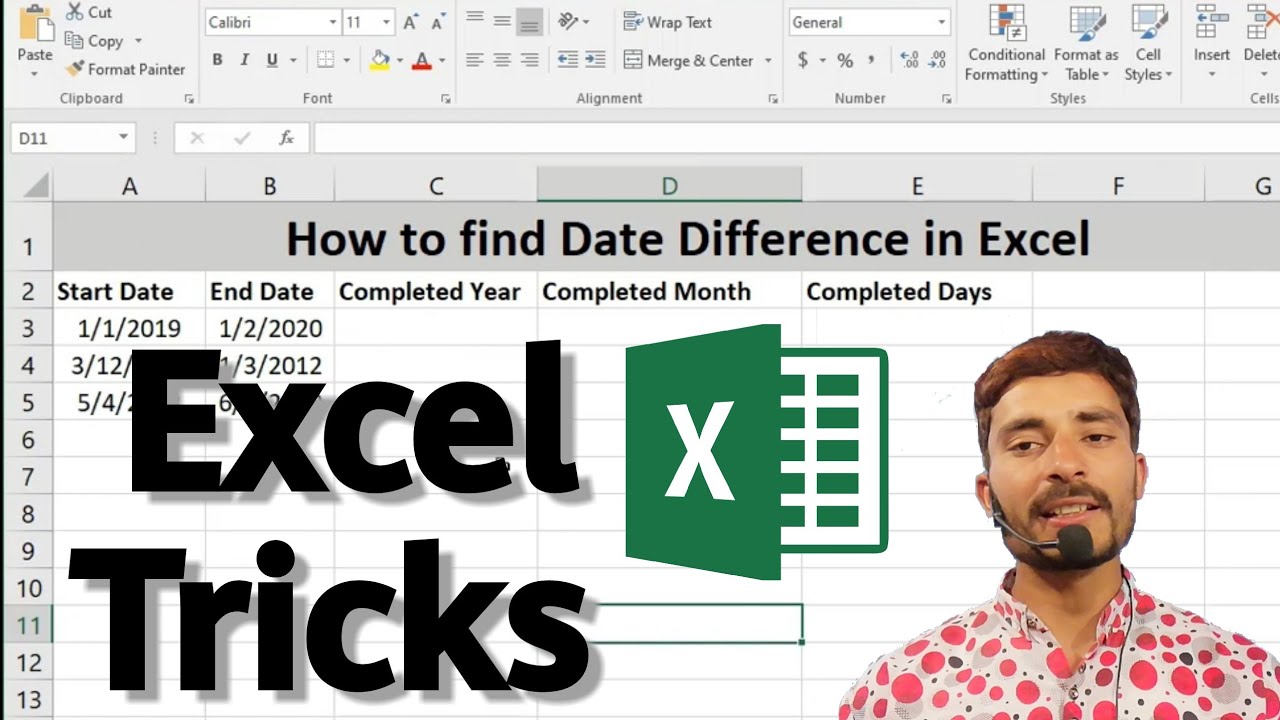Set Top Align for cell text
This screenshot has height=720, width=1280.
[x=475, y=20]
